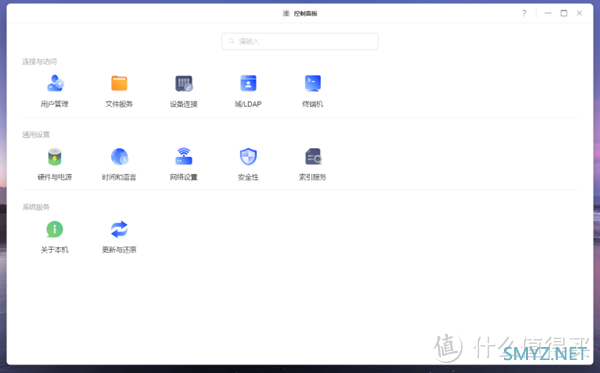Click the control panel search field
Viewport: 600px width, 373px height.
[300, 41]
